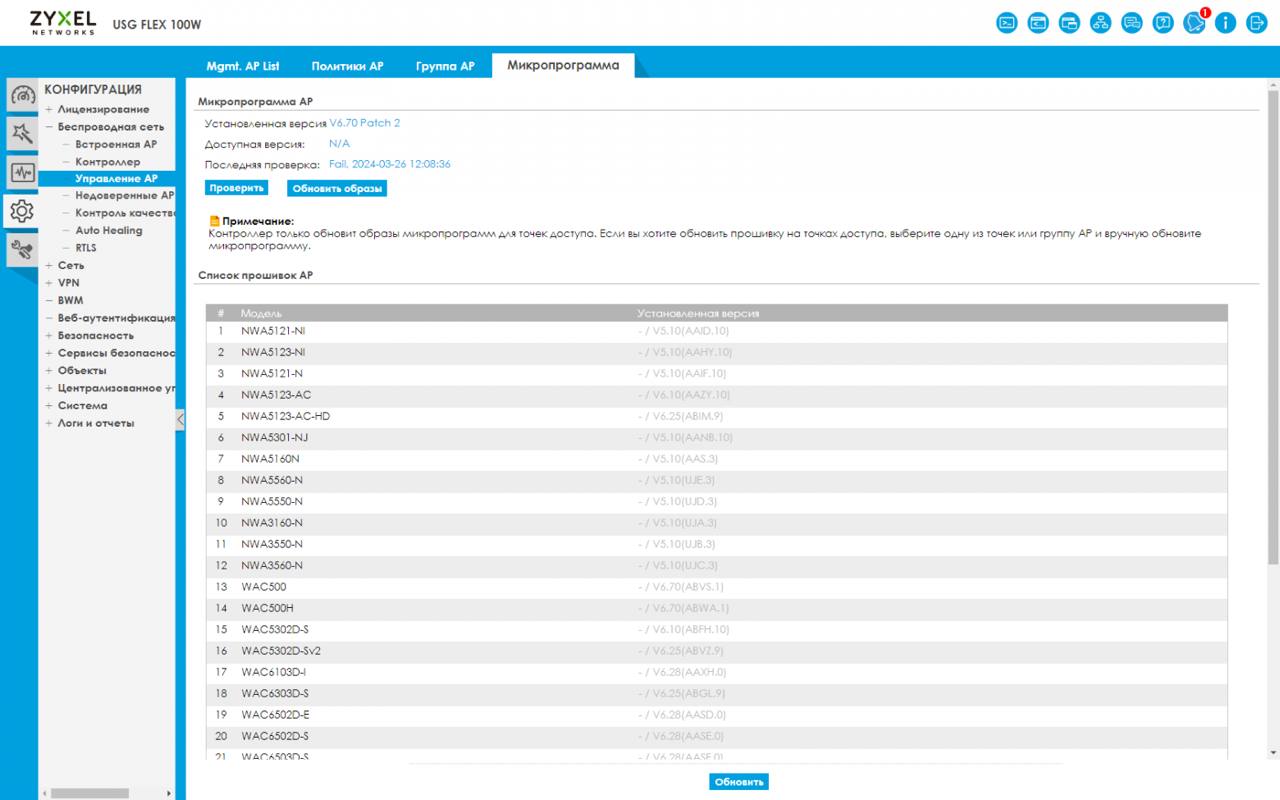Click the Проверить button
This screenshot has height=800, width=1280.
237,188
